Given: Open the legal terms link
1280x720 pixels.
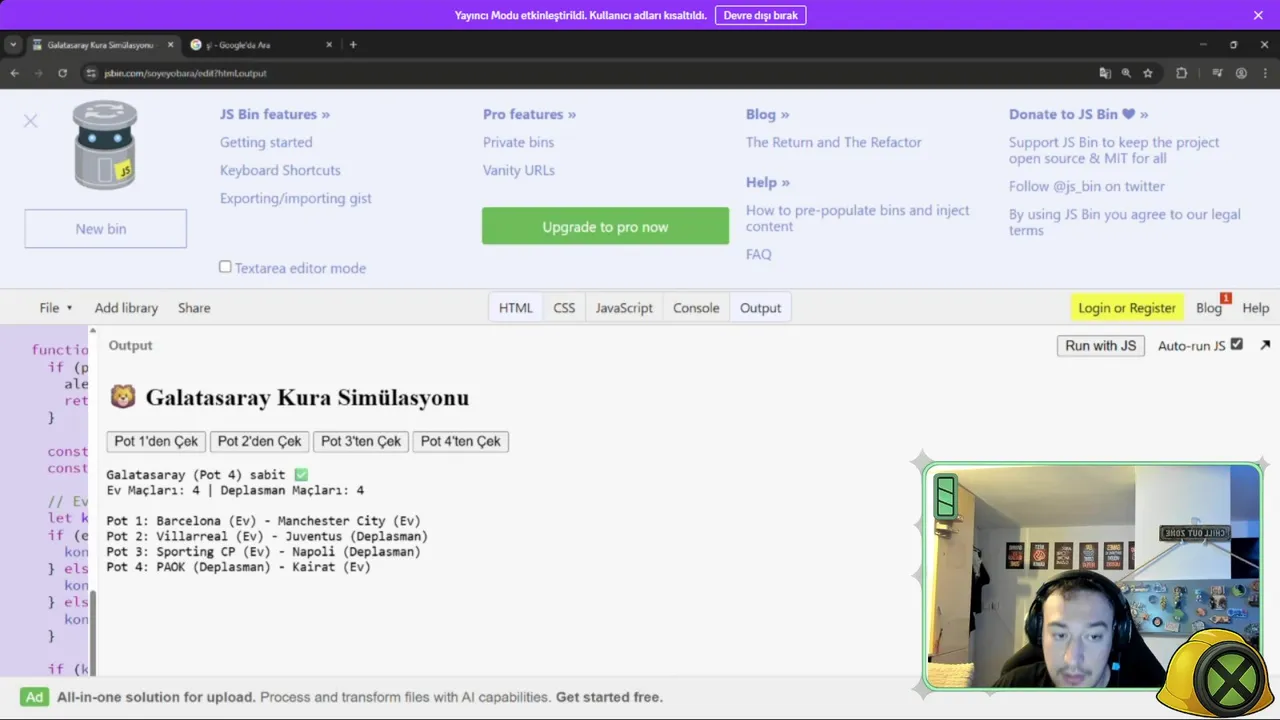Looking at the screenshot, I should (x=1125, y=222).
